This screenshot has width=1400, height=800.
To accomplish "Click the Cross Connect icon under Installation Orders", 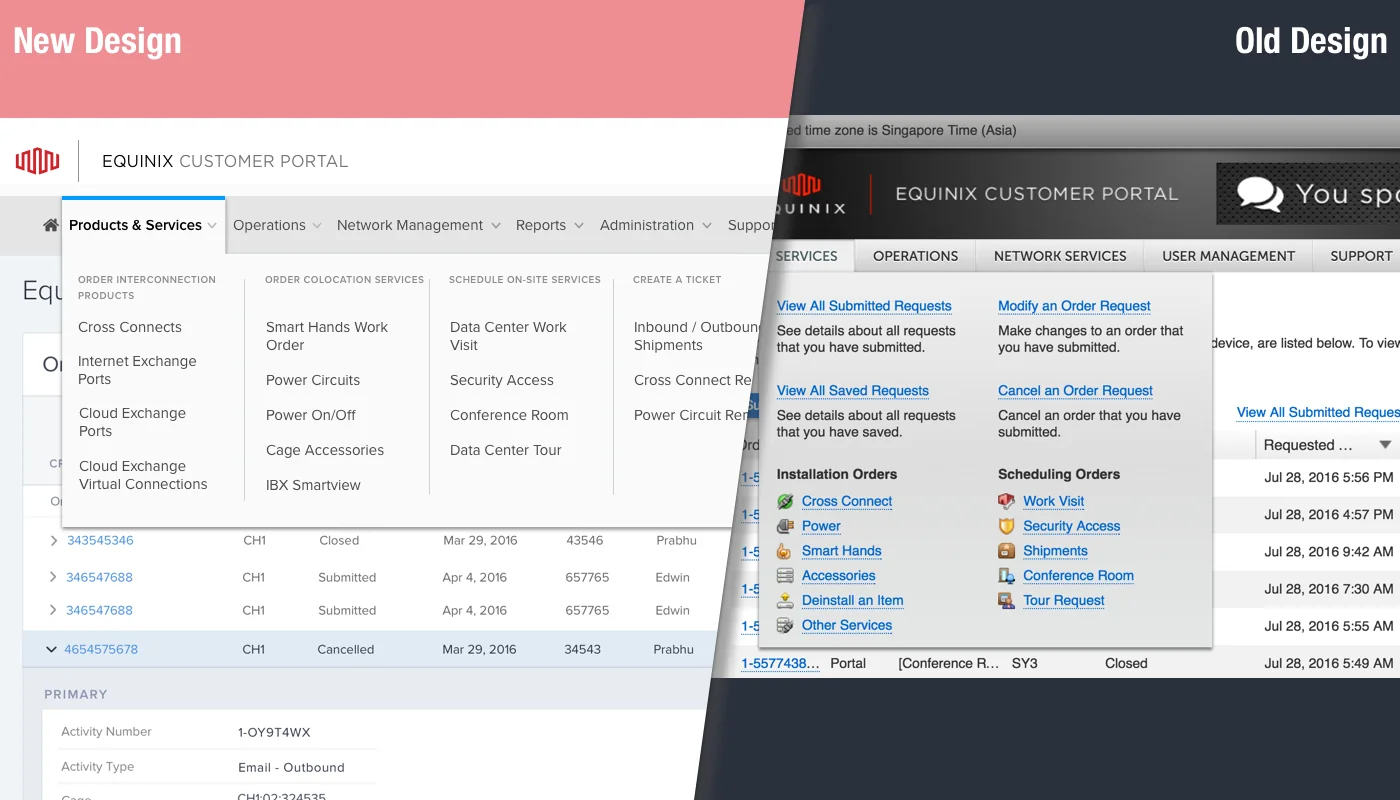I will coord(785,501).
